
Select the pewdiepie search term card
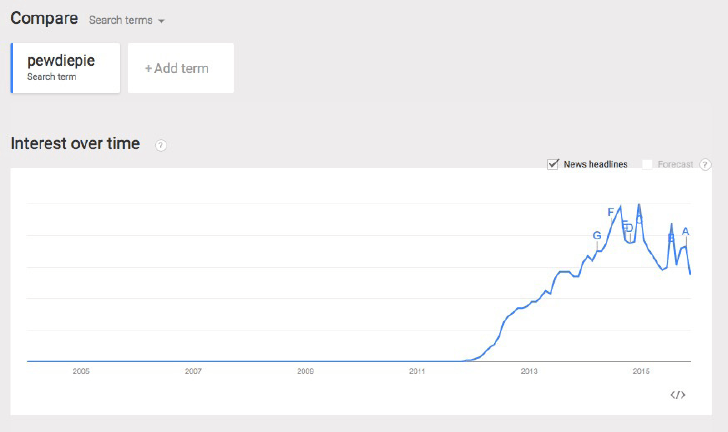tap(65, 68)
